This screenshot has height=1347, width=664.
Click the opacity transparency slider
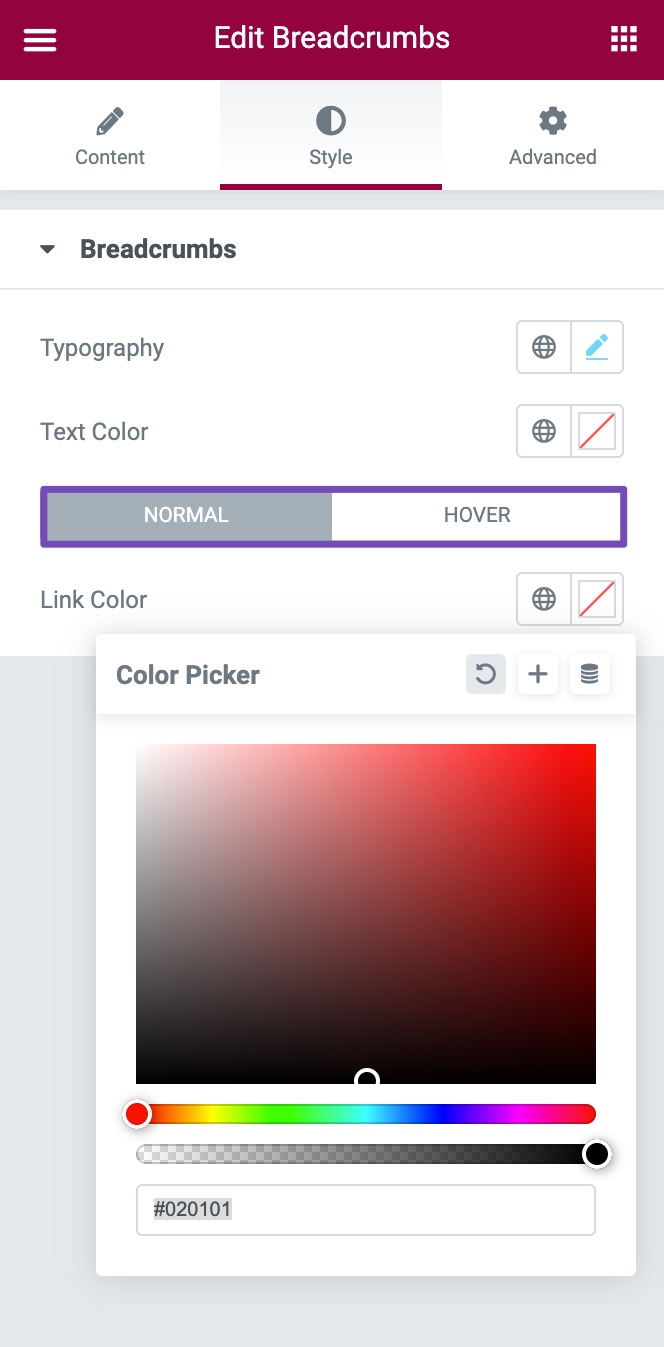click(366, 1154)
